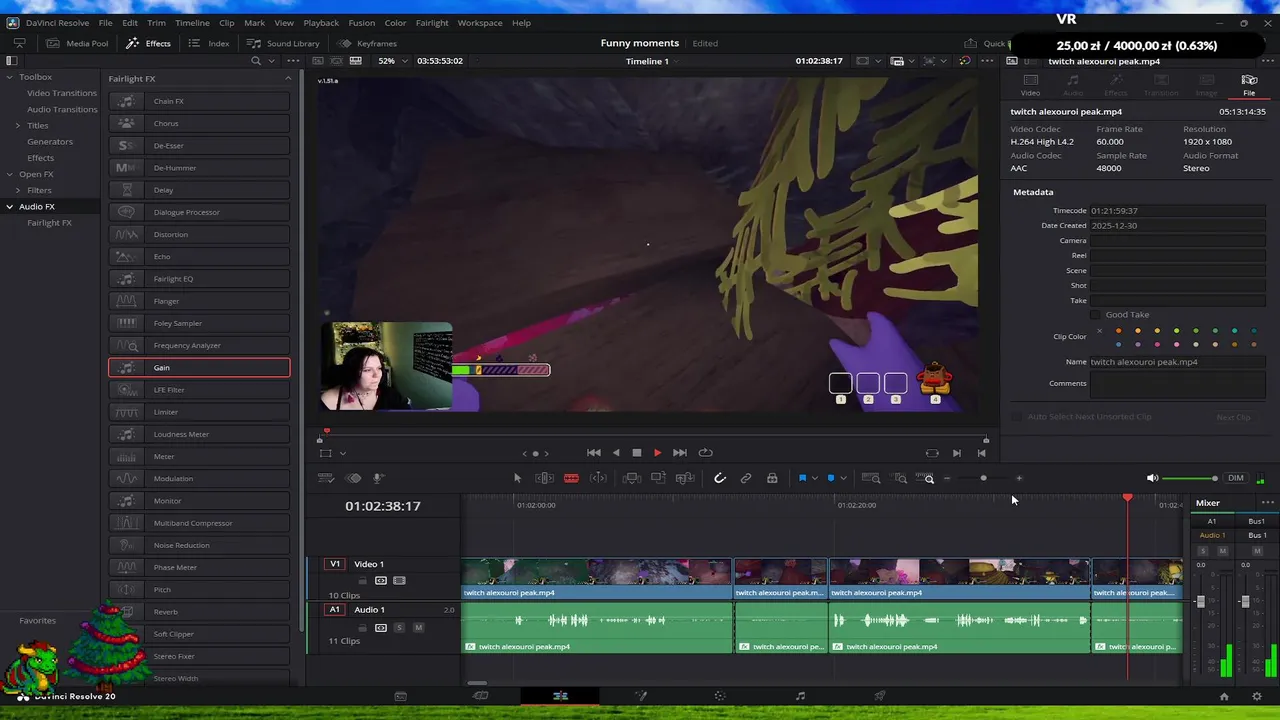
Task: Toggle timeline Snapping magnet icon
Action: tap(719, 478)
